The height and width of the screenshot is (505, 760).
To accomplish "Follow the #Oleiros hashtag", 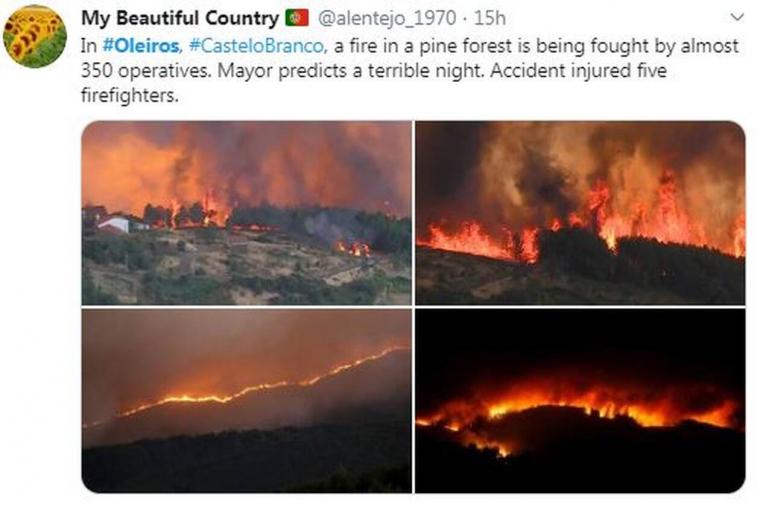I will tap(141, 46).
